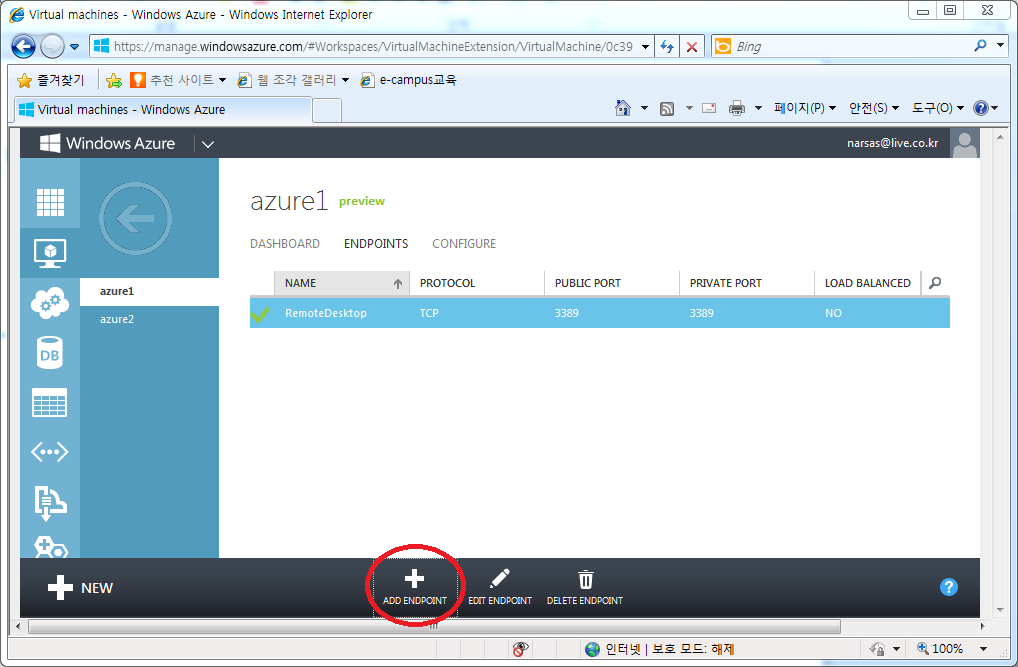
Task: Click the green checkmark on RemoteDesktop row
Action: click(x=260, y=314)
